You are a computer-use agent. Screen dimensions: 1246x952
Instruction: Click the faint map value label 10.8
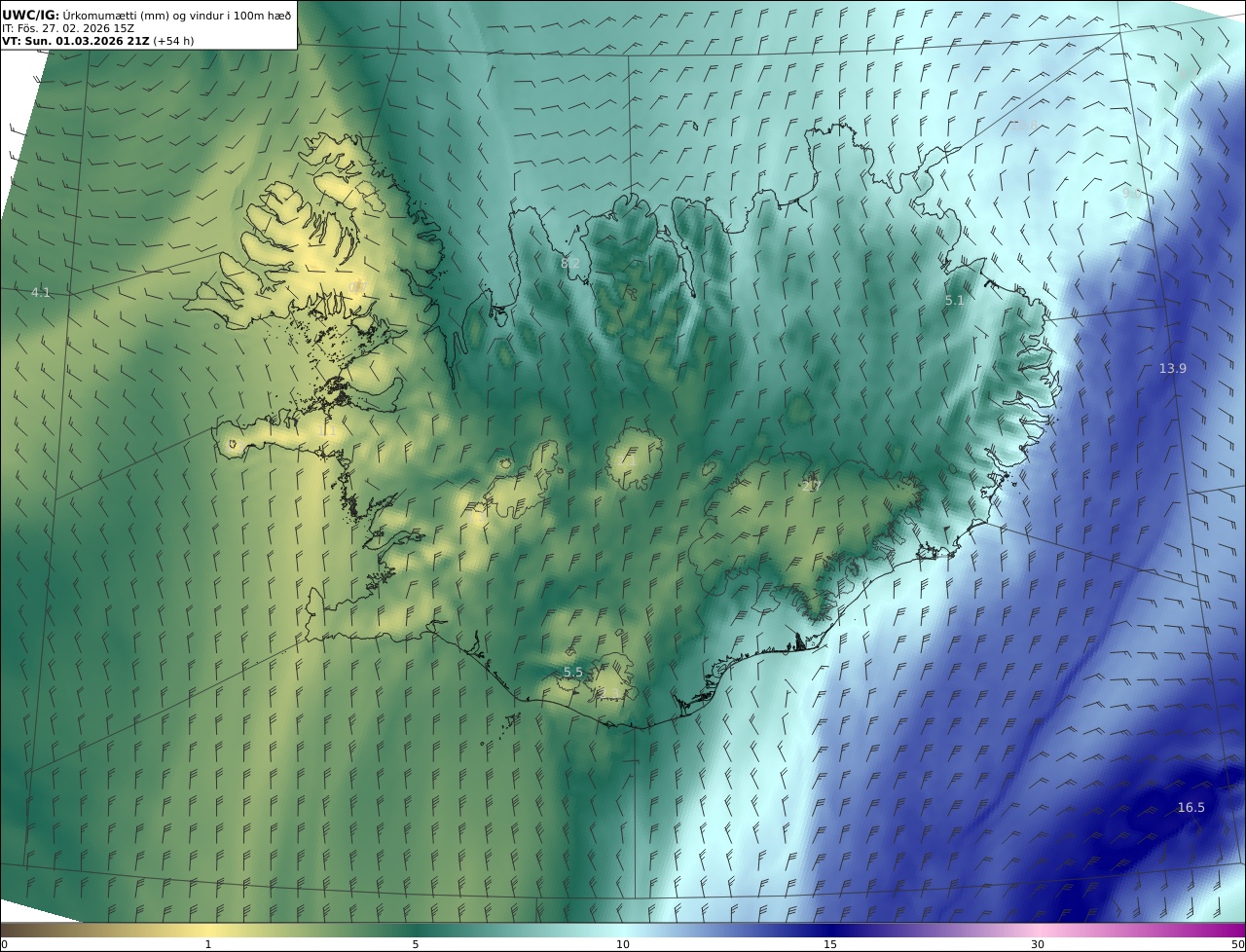1024,125
